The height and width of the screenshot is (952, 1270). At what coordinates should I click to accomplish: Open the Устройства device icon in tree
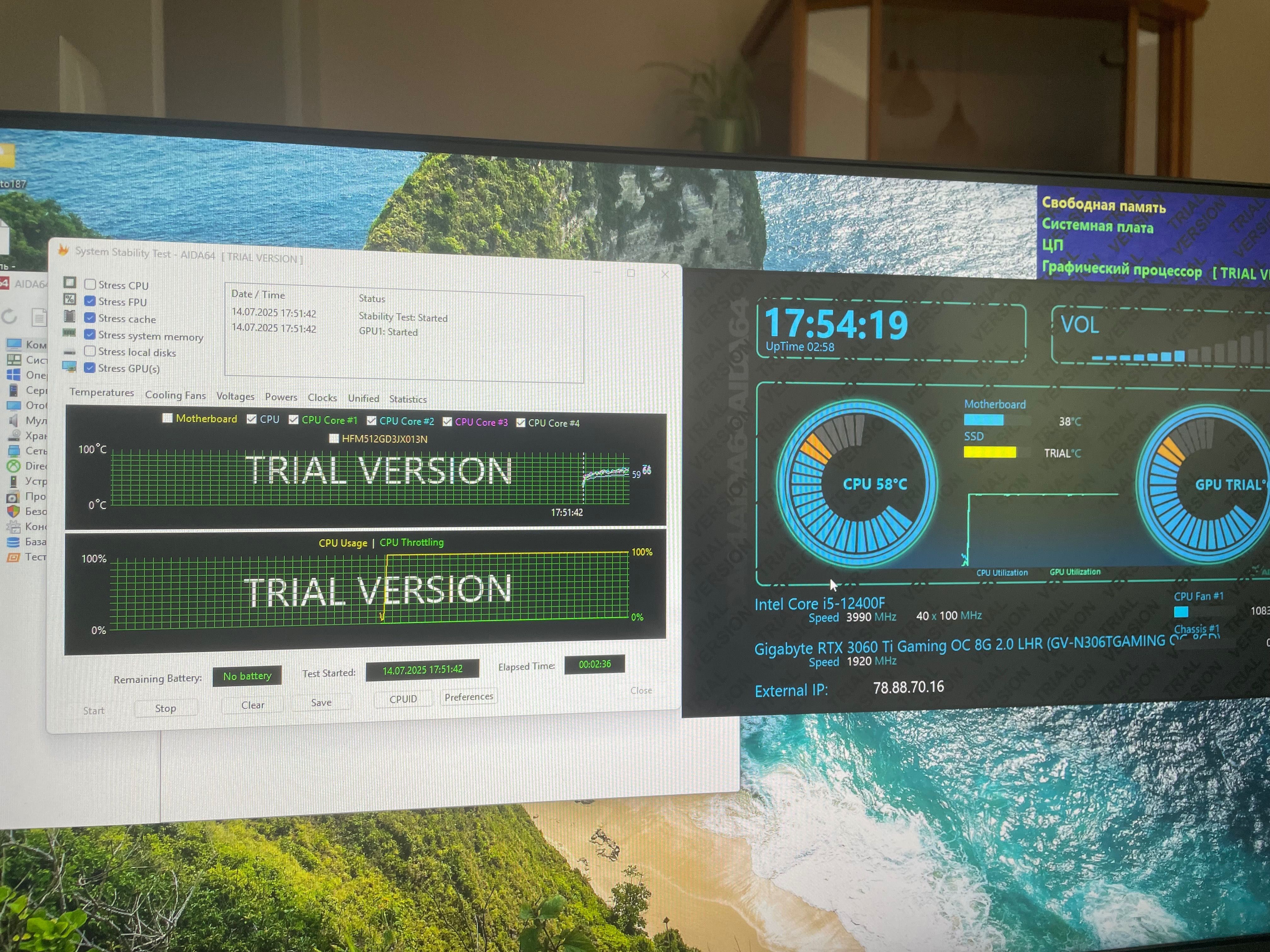click(14, 481)
